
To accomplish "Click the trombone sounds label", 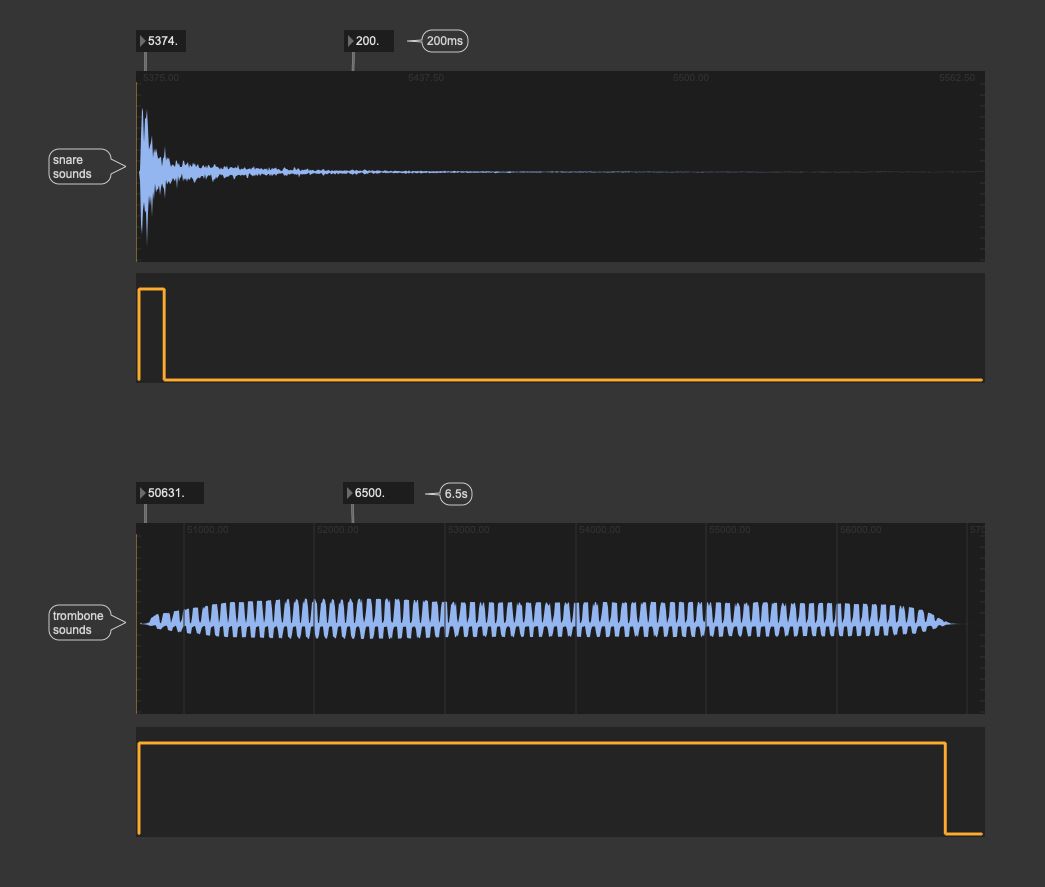I will tap(79, 622).
